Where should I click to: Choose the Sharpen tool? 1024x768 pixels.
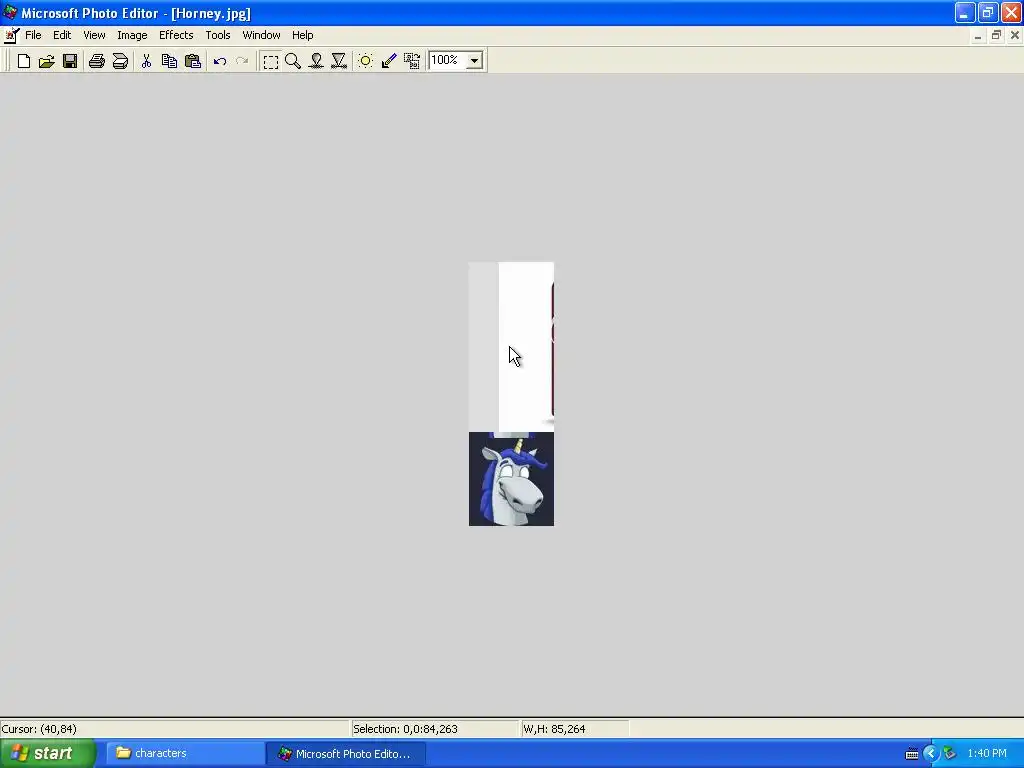(x=339, y=61)
